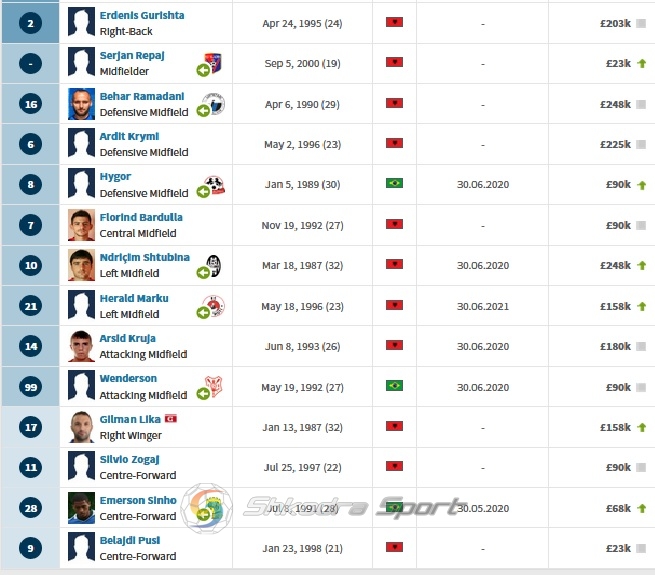Viewport: 655px width, 575px height.
Task: Click Serjan Repaj's former club crest icon
Action: point(213,63)
